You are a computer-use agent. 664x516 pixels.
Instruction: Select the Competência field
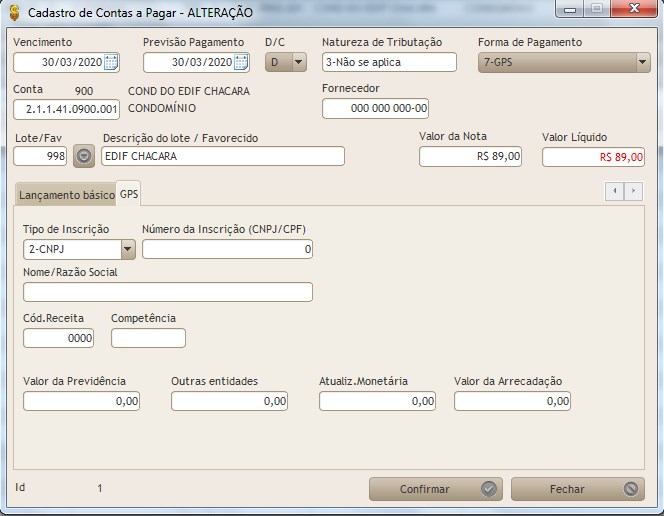pyautogui.click(x=148, y=338)
